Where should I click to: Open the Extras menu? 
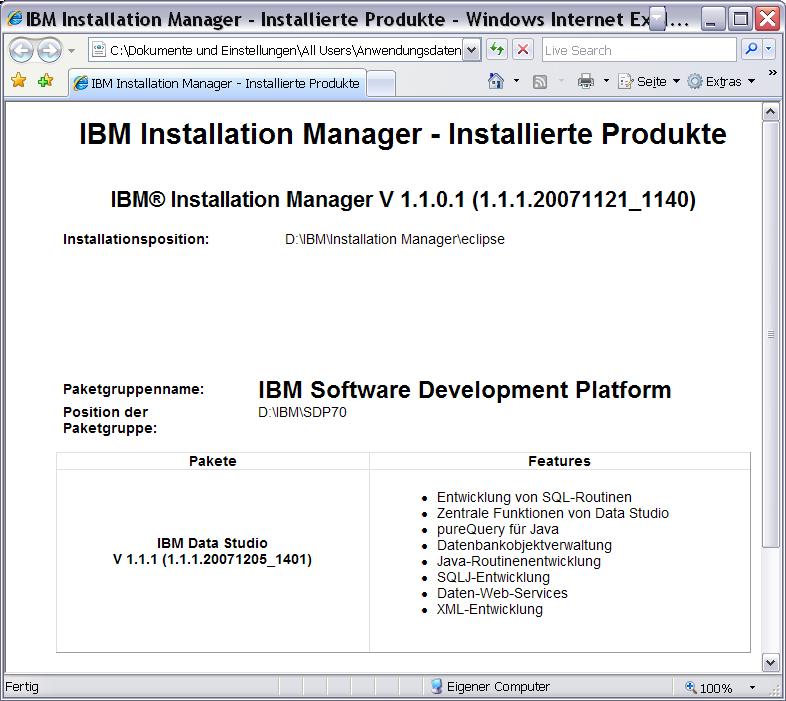pyautogui.click(x=721, y=81)
